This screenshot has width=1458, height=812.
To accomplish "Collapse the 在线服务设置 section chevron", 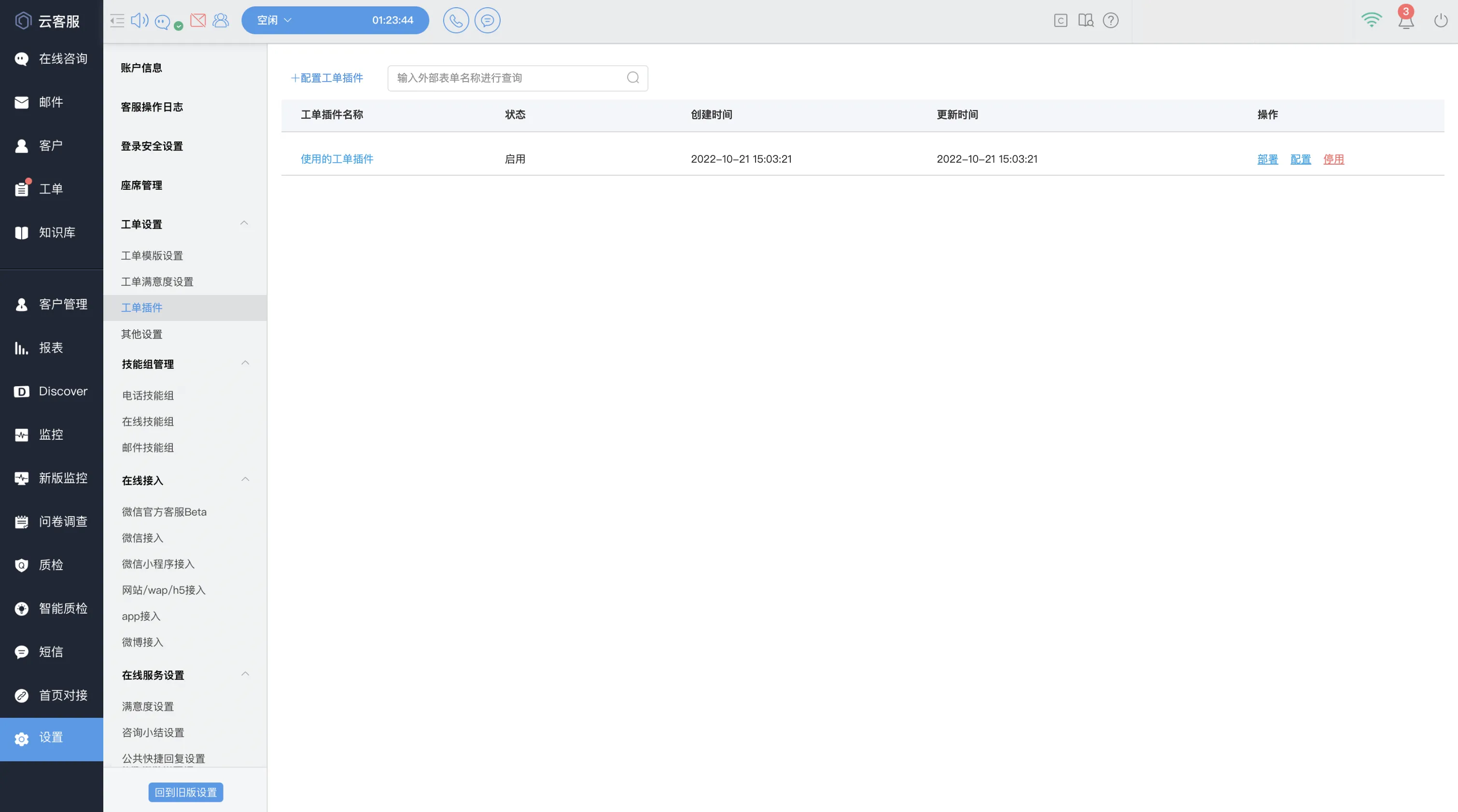I will tap(245, 674).
